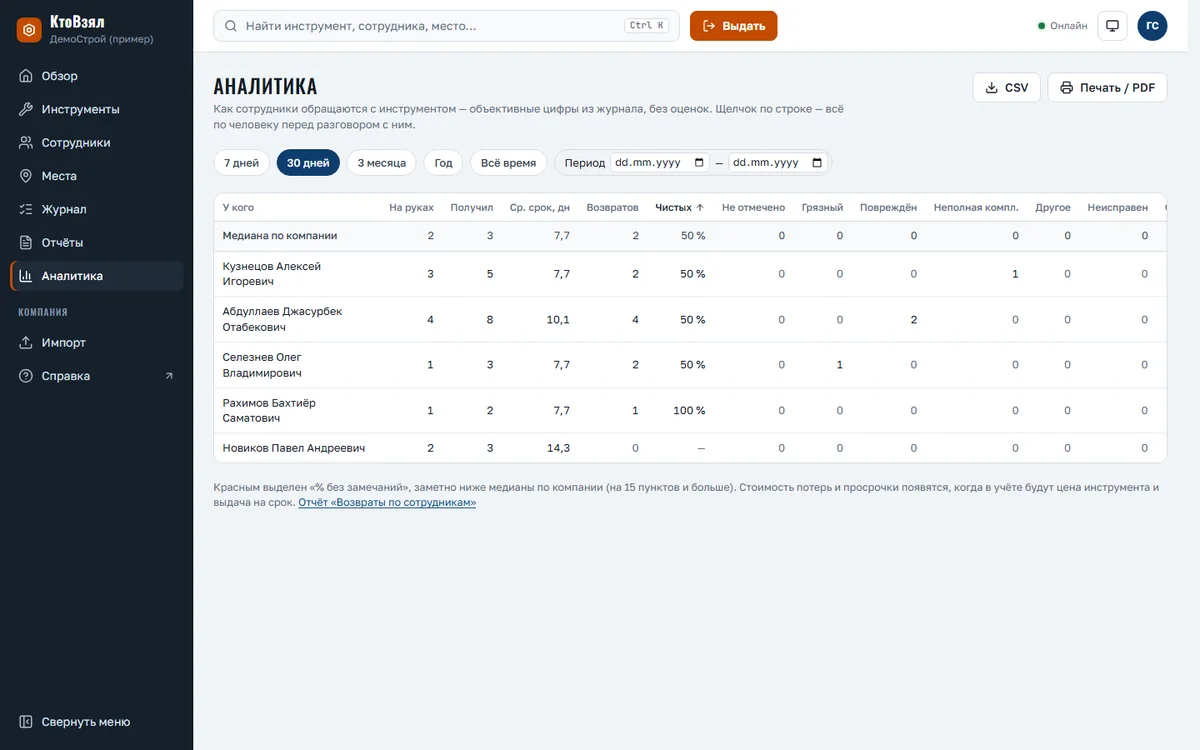
Task: Click the period start date field
Action: tap(660, 163)
